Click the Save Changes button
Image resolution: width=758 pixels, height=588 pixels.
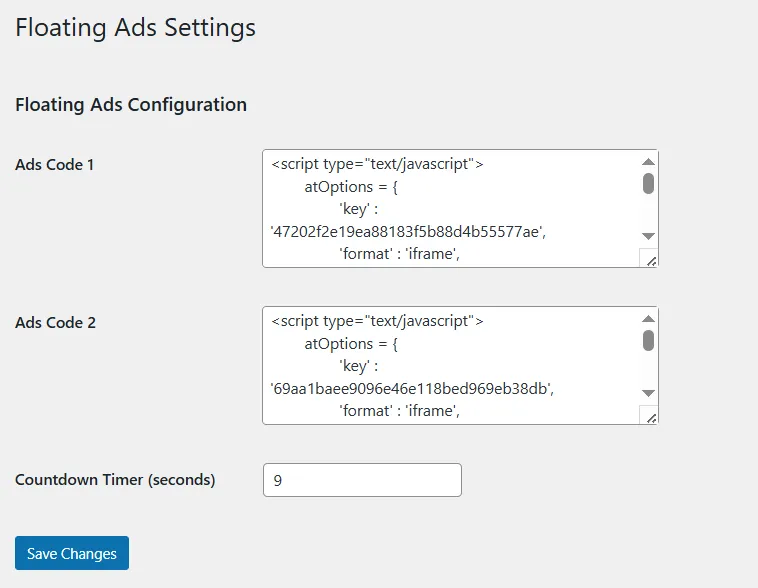coord(72,553)
